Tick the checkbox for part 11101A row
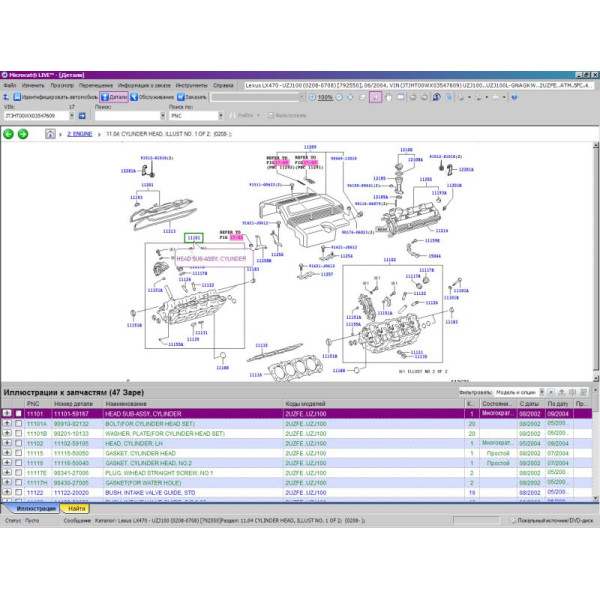Image resolution: width=600 pixels, height=600 pixels. 18,423
